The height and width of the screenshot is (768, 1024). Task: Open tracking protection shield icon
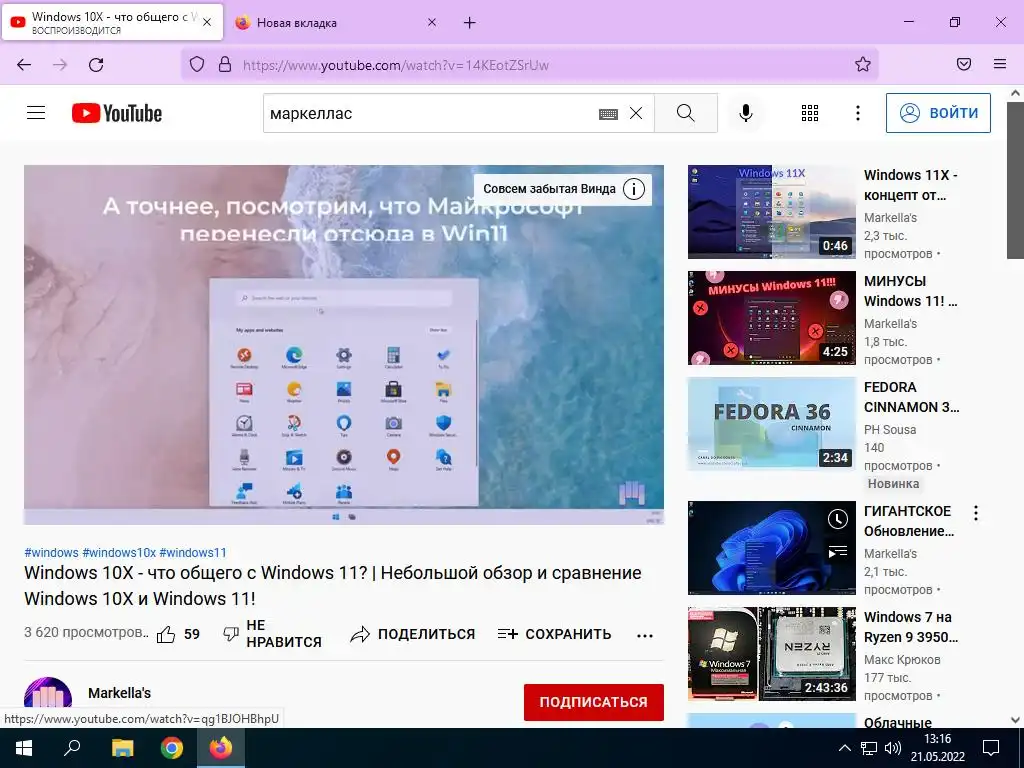197,64
